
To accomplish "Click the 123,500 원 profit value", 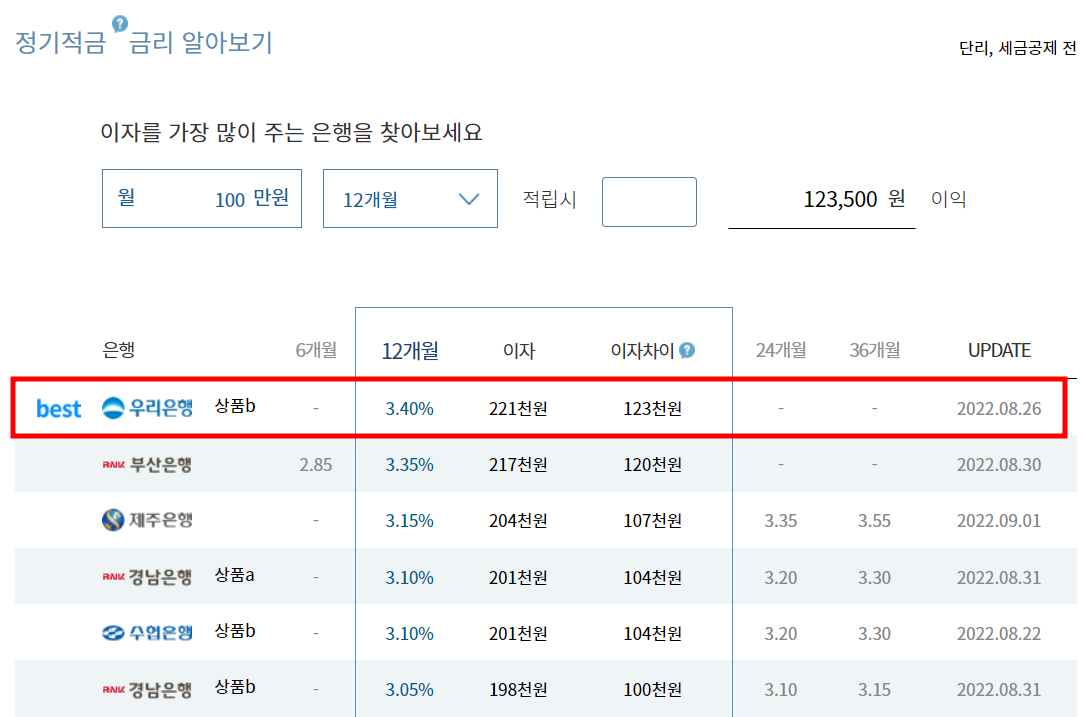I will (854, 200).
